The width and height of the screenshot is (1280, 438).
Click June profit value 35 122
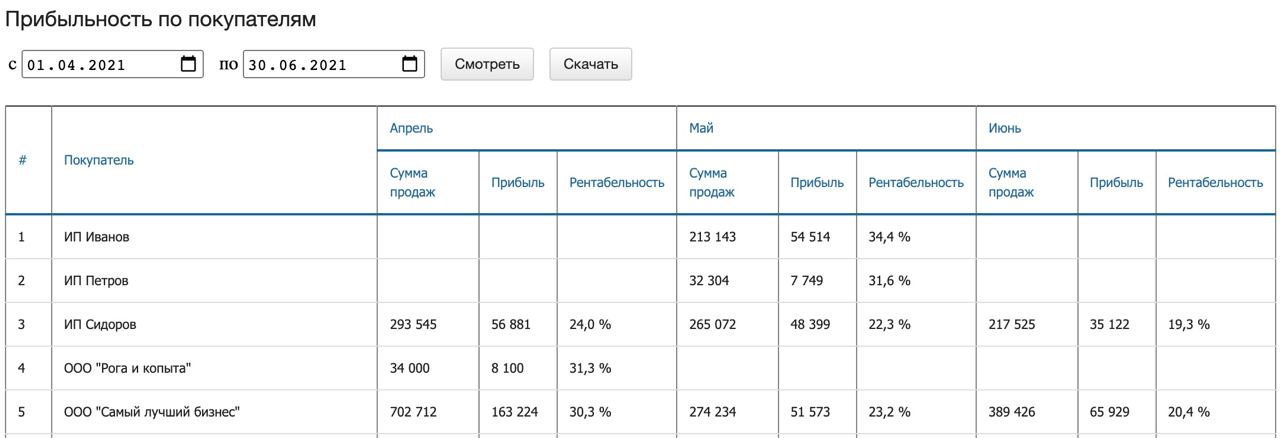[x=1109, y=325]
